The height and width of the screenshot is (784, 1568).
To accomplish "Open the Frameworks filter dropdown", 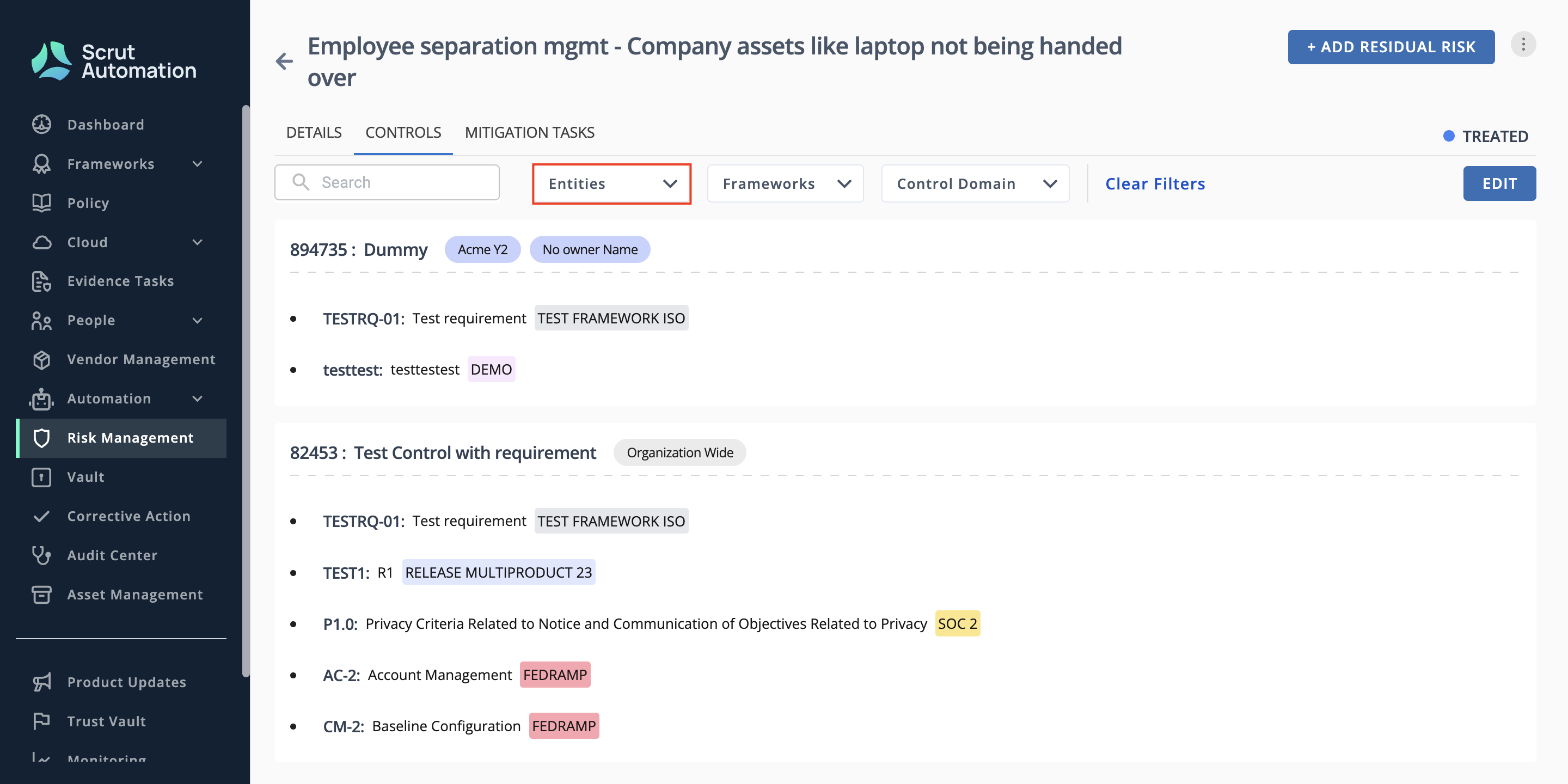I will [x=785, y=184].
